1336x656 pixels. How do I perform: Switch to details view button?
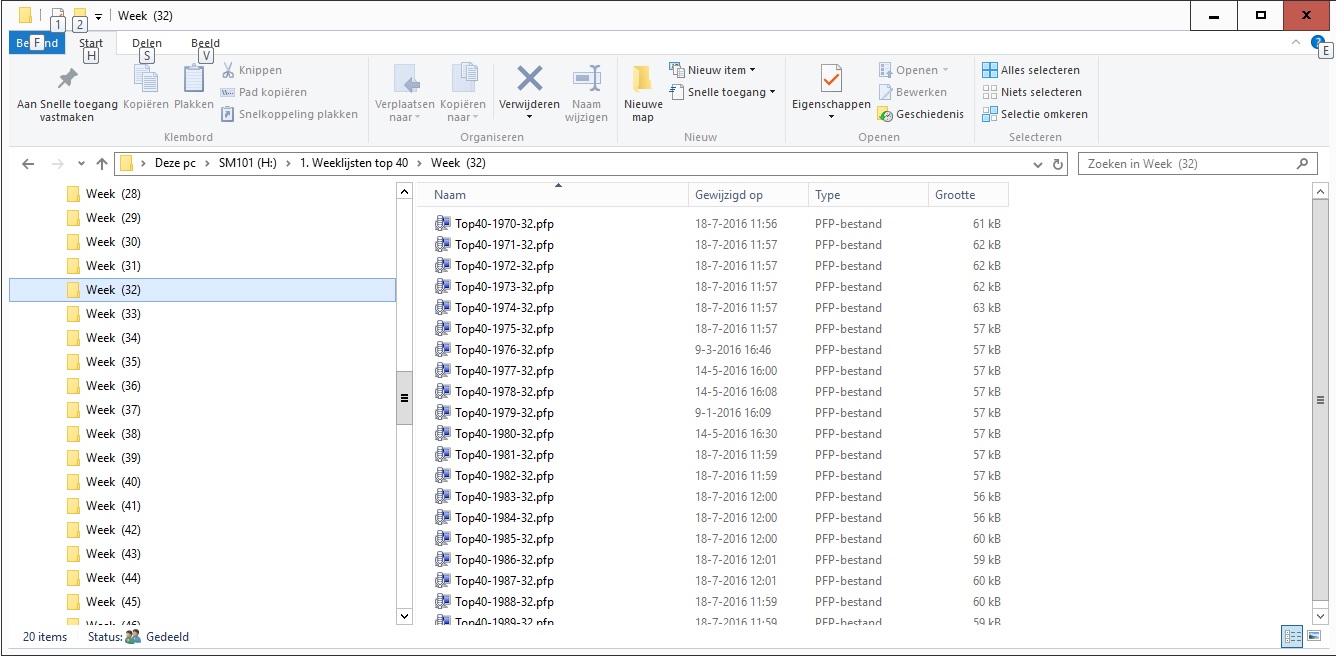(x=1292, y=637)
